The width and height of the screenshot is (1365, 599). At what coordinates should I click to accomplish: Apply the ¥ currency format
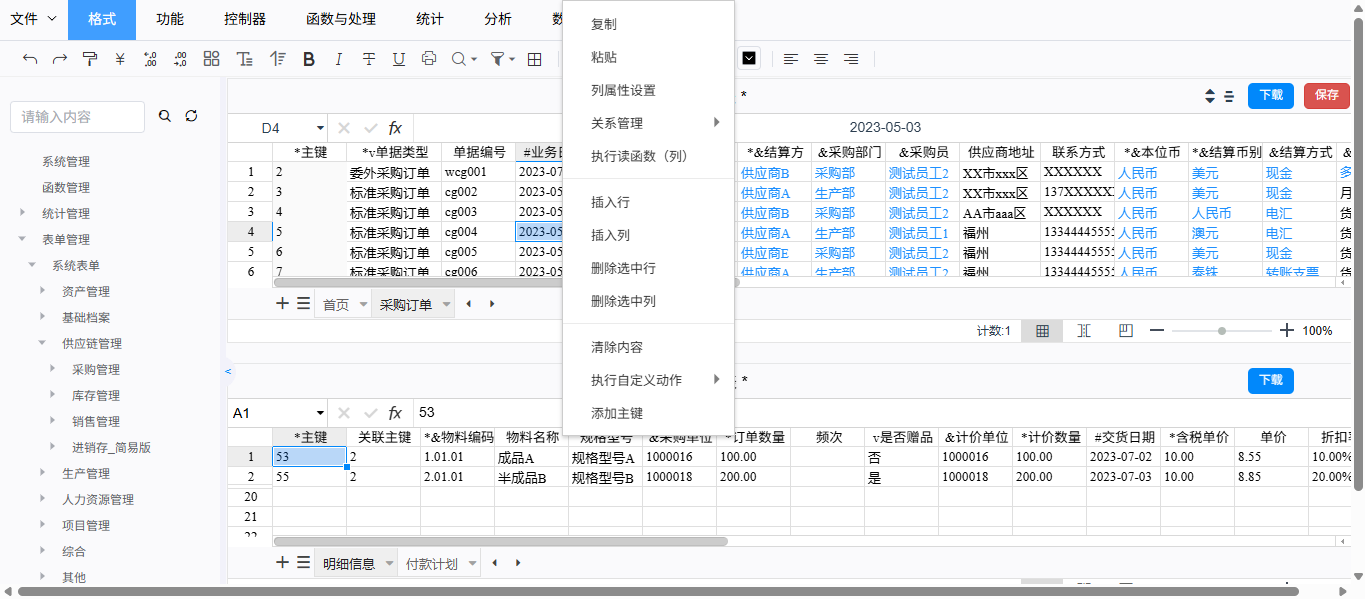point(120,59)
